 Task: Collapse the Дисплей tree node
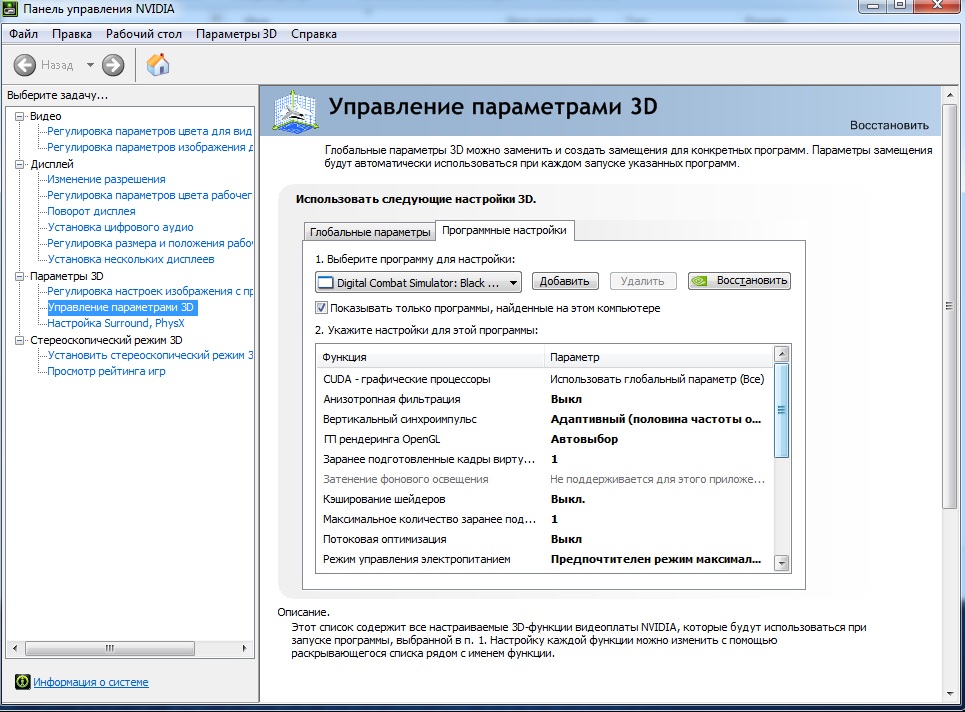pos(20,164)
